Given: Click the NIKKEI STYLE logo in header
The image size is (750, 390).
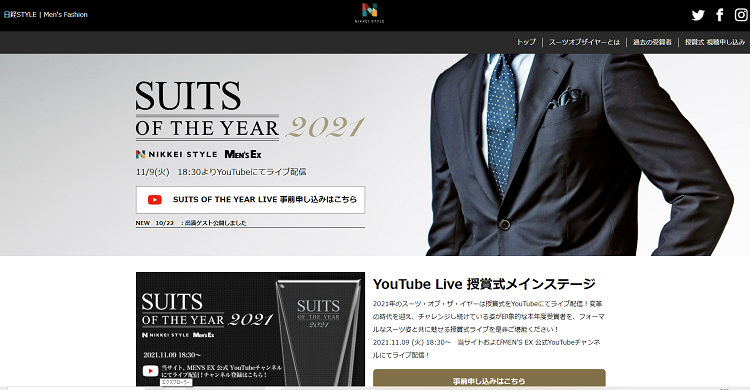Looking at the screenshot, I should tap(369, 13).
